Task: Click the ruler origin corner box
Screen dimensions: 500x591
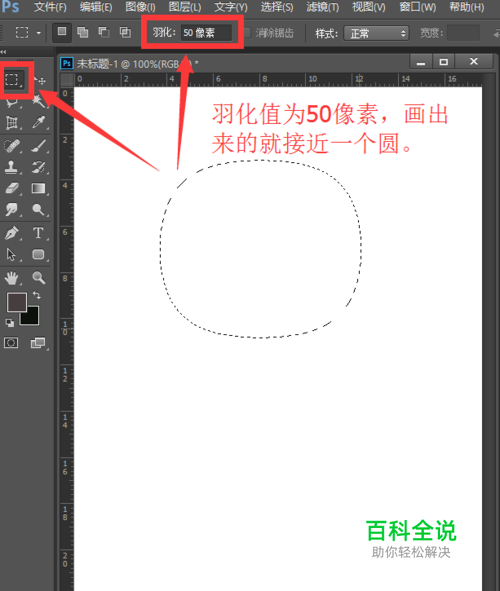Action: [x=67, y=80]
